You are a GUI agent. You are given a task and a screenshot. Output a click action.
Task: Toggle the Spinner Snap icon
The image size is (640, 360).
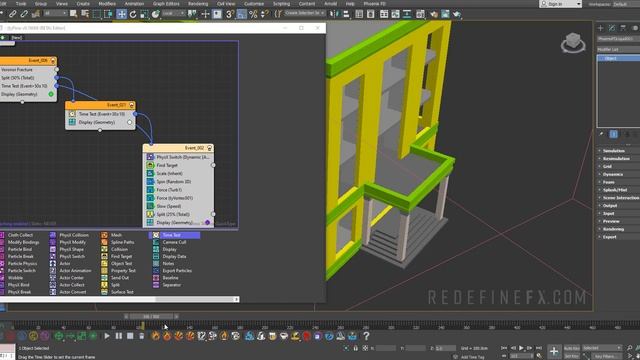[x=264, y=14]
